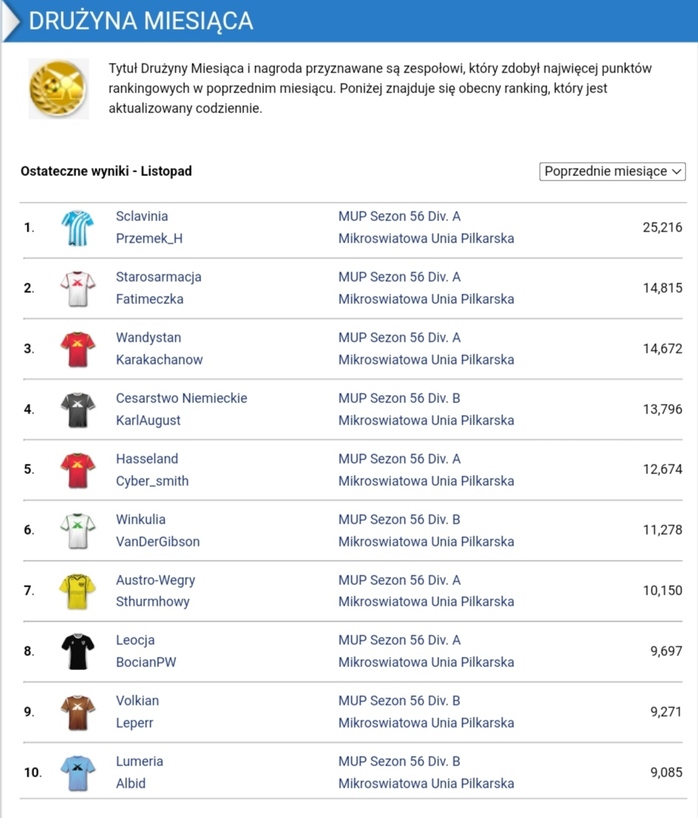
Task: Click Sclavinia's blue striped jersey icon
Action: pyautogui.click(x=77, y=228)
